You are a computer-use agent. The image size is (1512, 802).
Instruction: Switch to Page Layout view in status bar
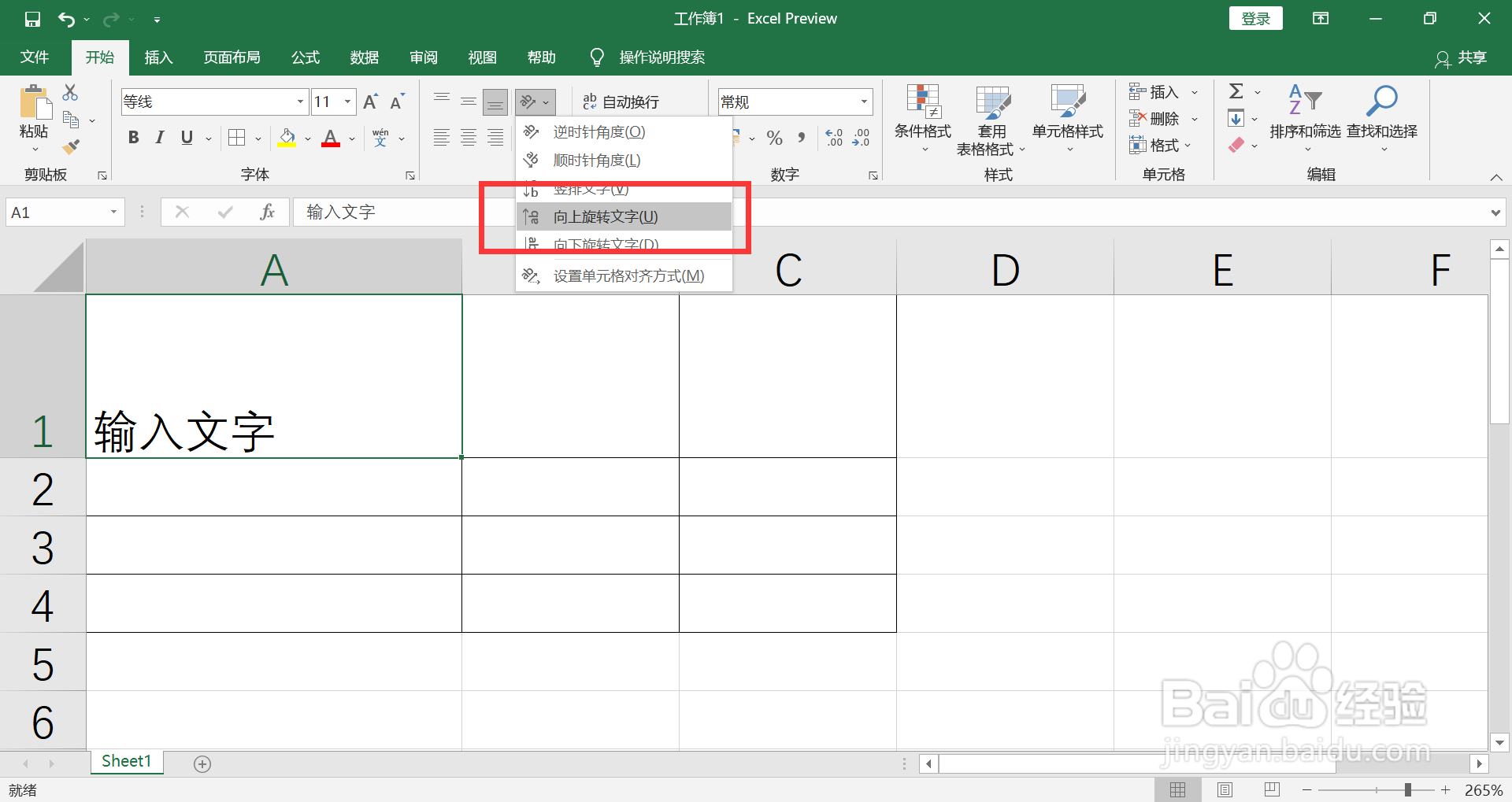tap(1225, 789)
